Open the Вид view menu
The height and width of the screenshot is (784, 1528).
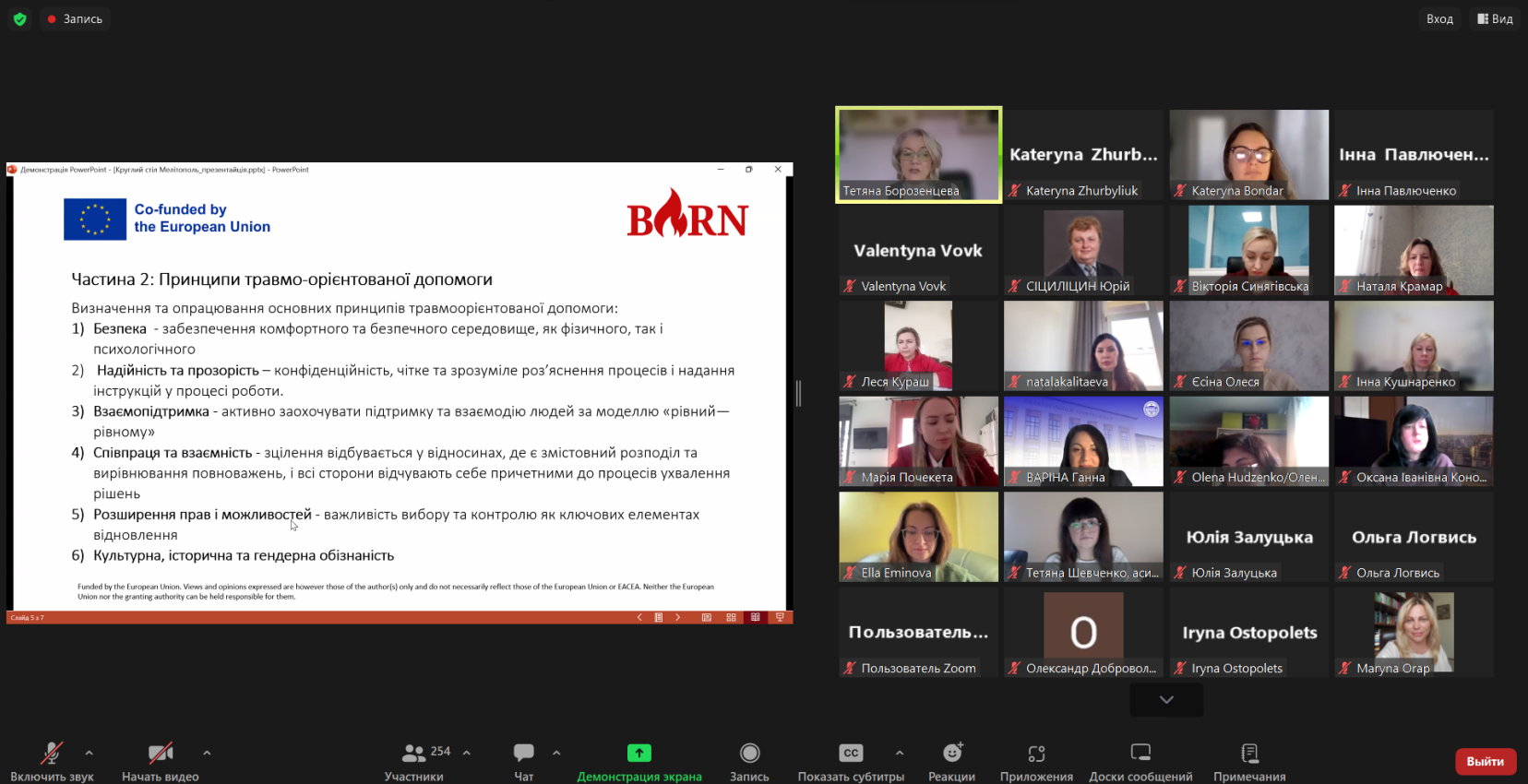tap(1495, 18)
